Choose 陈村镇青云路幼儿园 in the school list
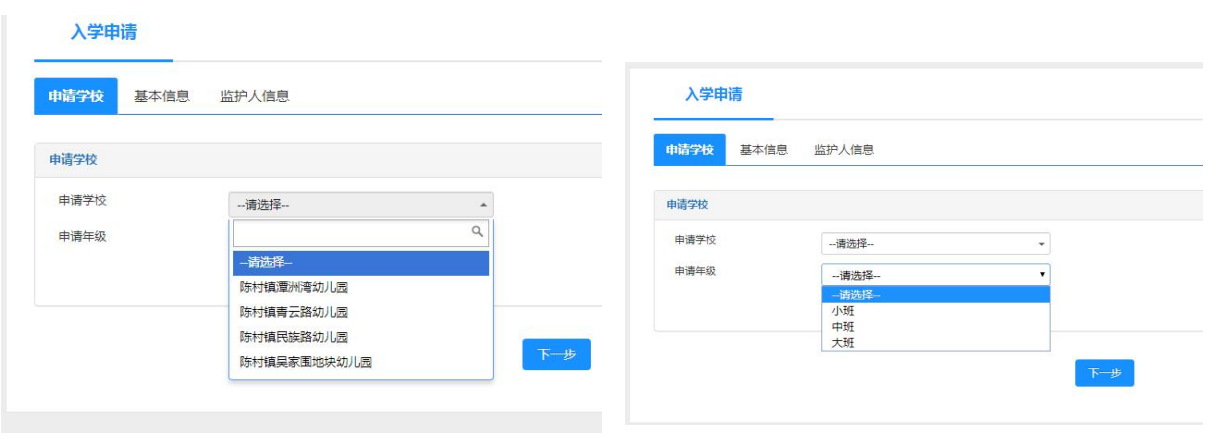Viewport: 1224px width, 439px height. coord(294,312)
